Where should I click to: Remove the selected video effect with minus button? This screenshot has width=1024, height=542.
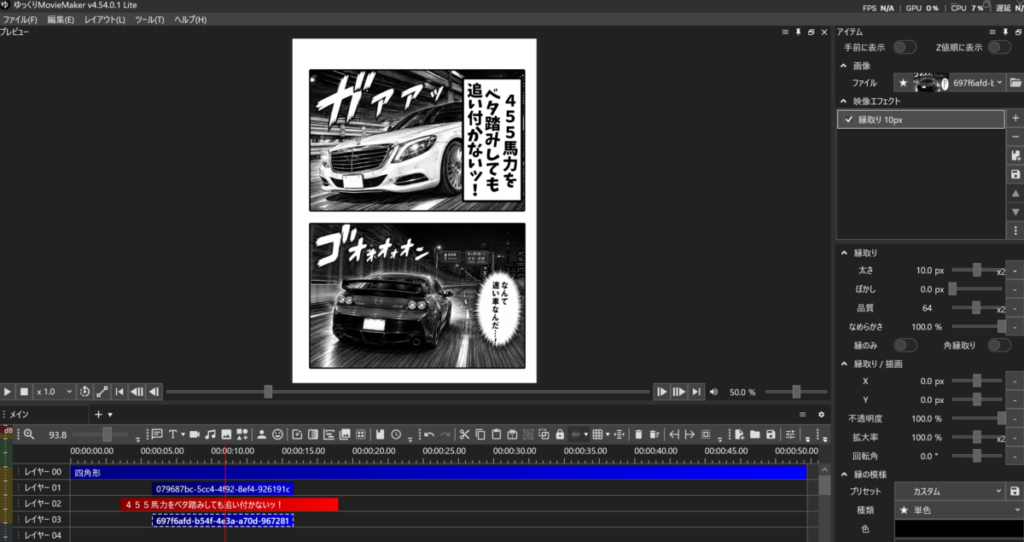coord(1015,136)
